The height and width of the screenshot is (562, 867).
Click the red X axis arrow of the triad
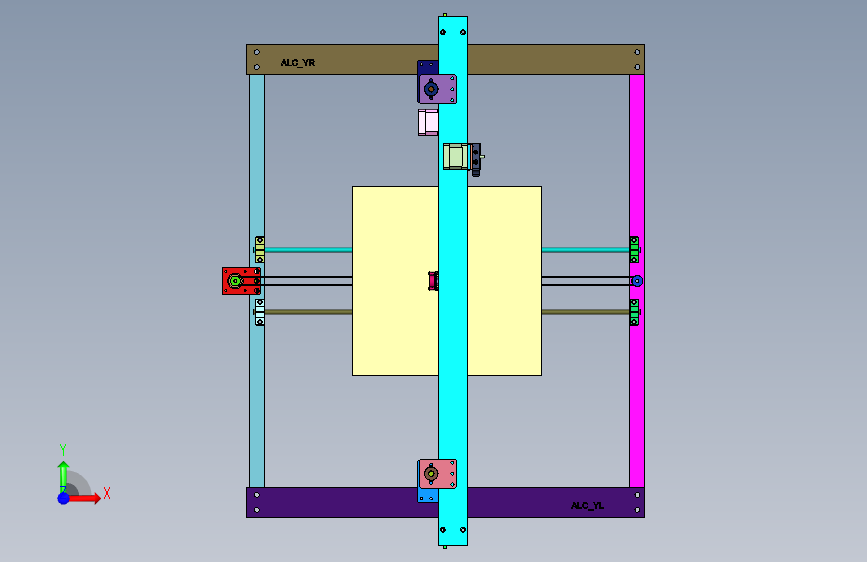pos(85,498)
